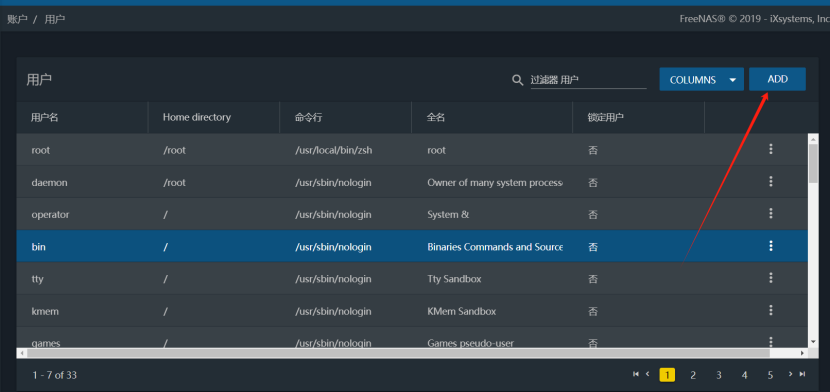Click the horizontal scrollbar left arrow

pyautogui.click(x=22, y=353)
